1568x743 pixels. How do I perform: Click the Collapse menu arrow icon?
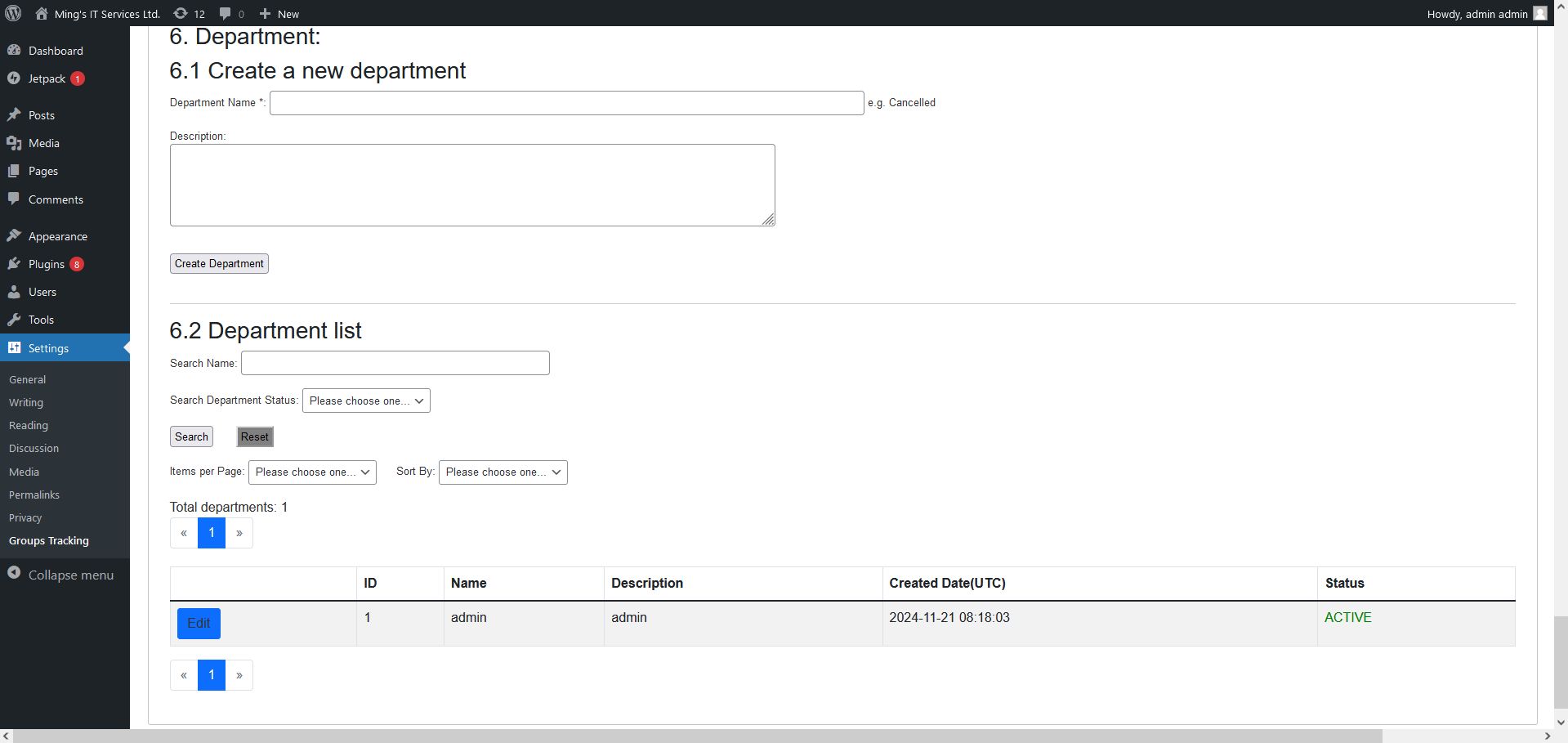coord(14,574)
